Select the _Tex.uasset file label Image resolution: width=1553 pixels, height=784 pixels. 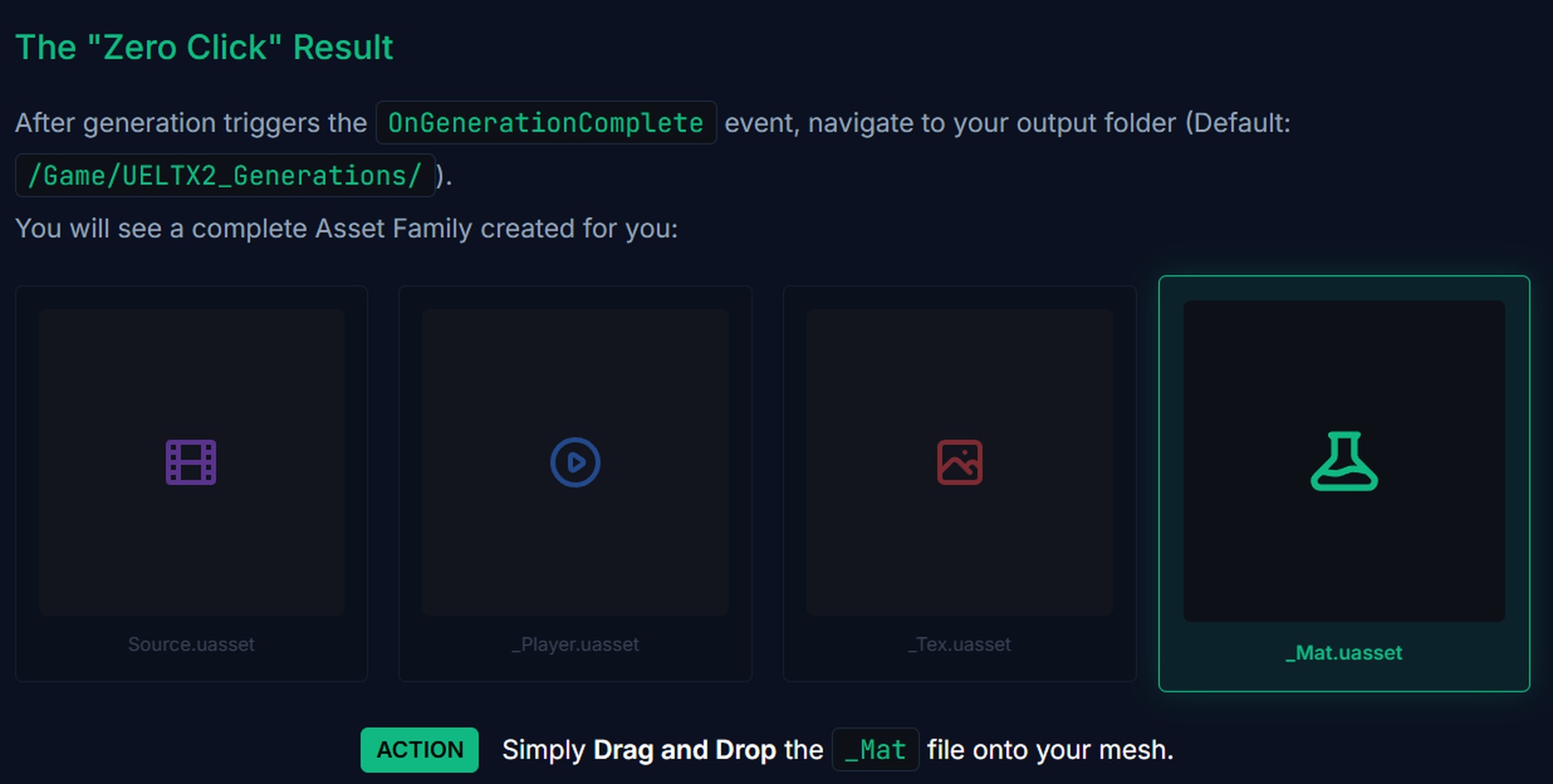(960, 644)
